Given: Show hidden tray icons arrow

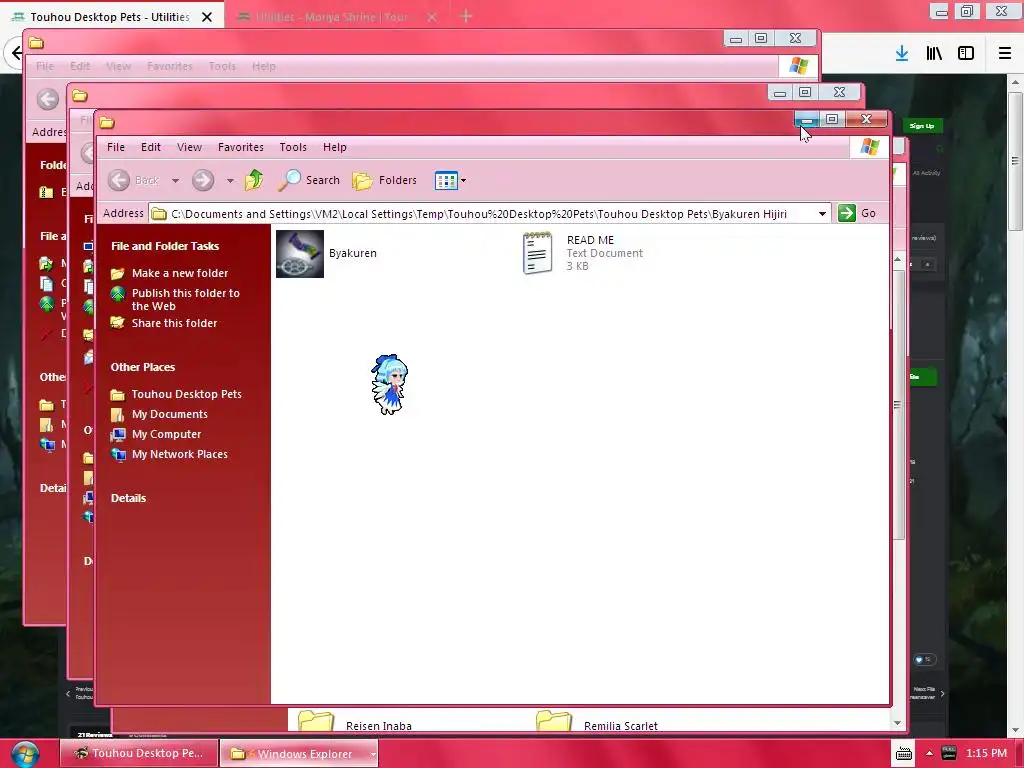Looking at the screenshot, I should 929,753.
